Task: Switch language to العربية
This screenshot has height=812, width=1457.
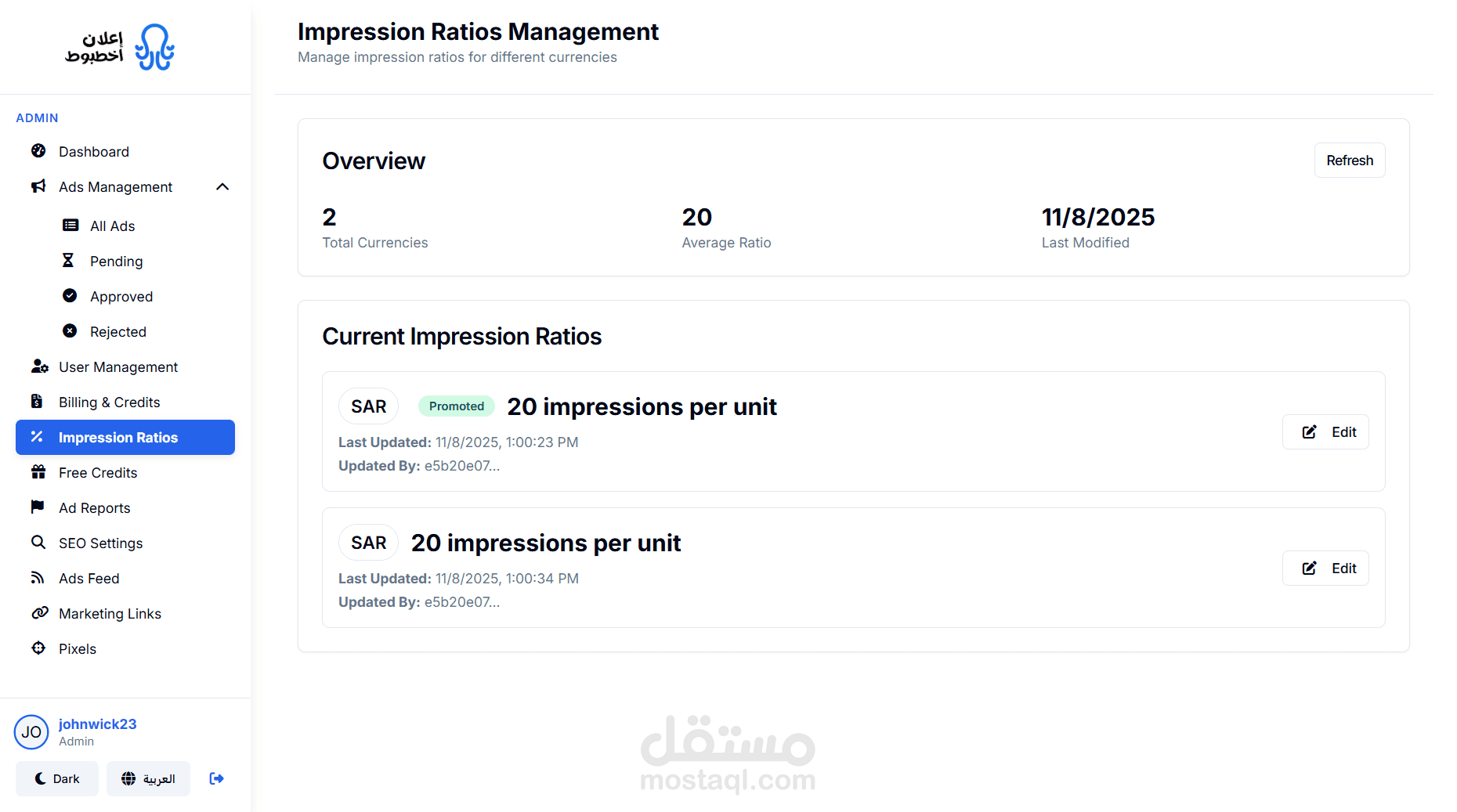Action: [148, 778]
